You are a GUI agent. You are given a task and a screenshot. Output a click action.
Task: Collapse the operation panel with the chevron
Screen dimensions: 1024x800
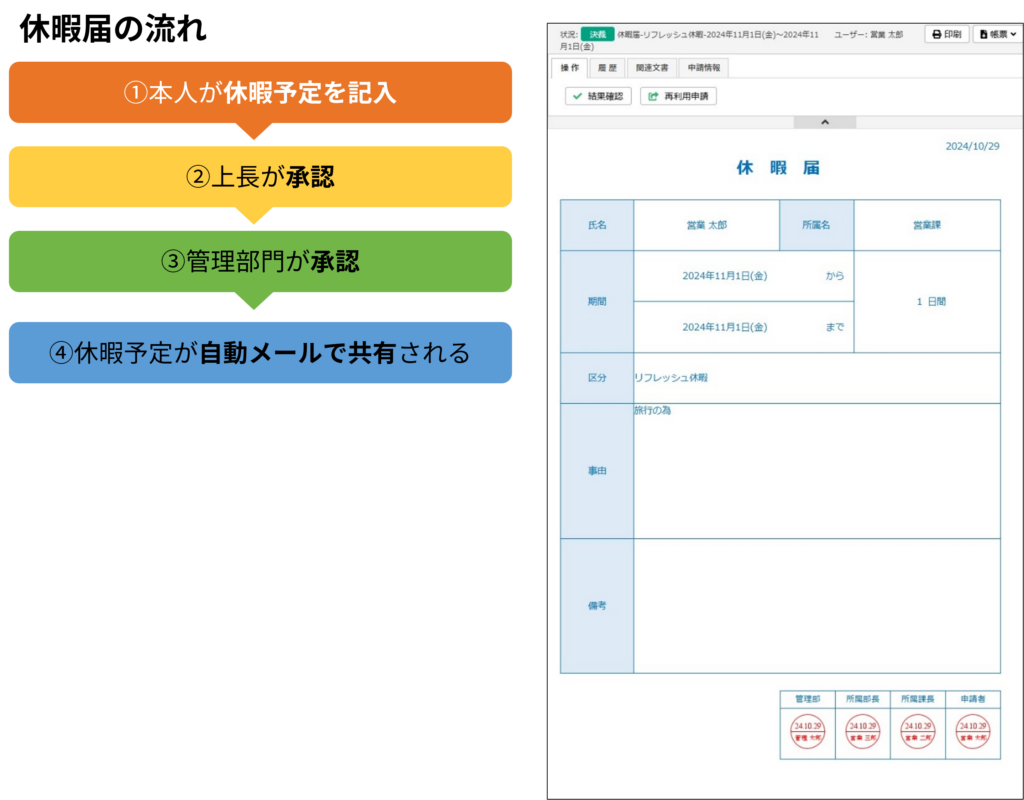[825, 122]
